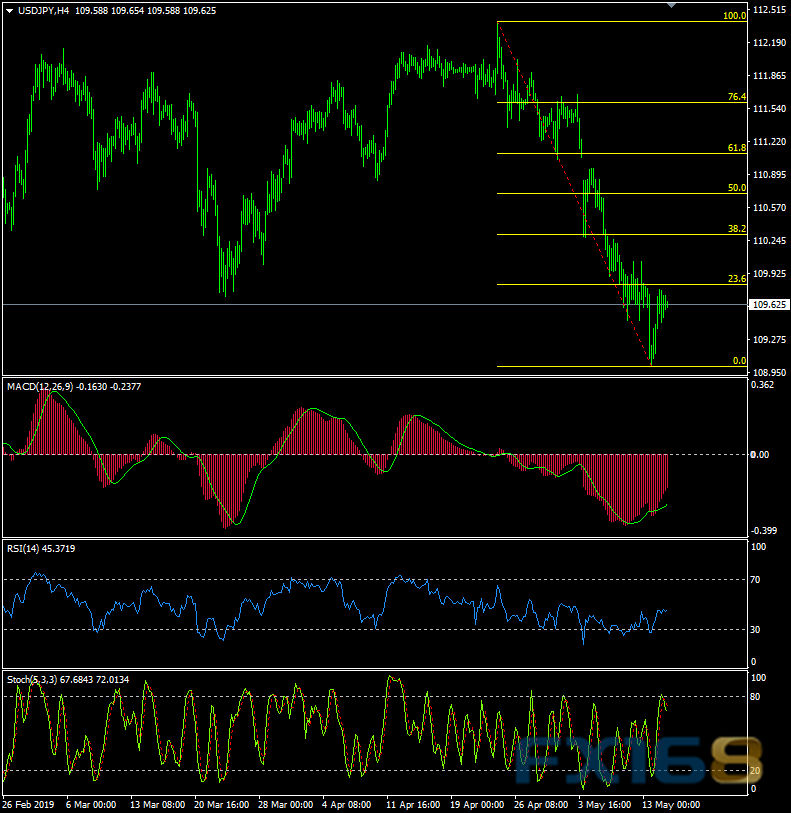The width and height of the screenshot is (791, 813).
Task: Click the Fibonacci 50.0 level label
Action: tap(737, 188)
